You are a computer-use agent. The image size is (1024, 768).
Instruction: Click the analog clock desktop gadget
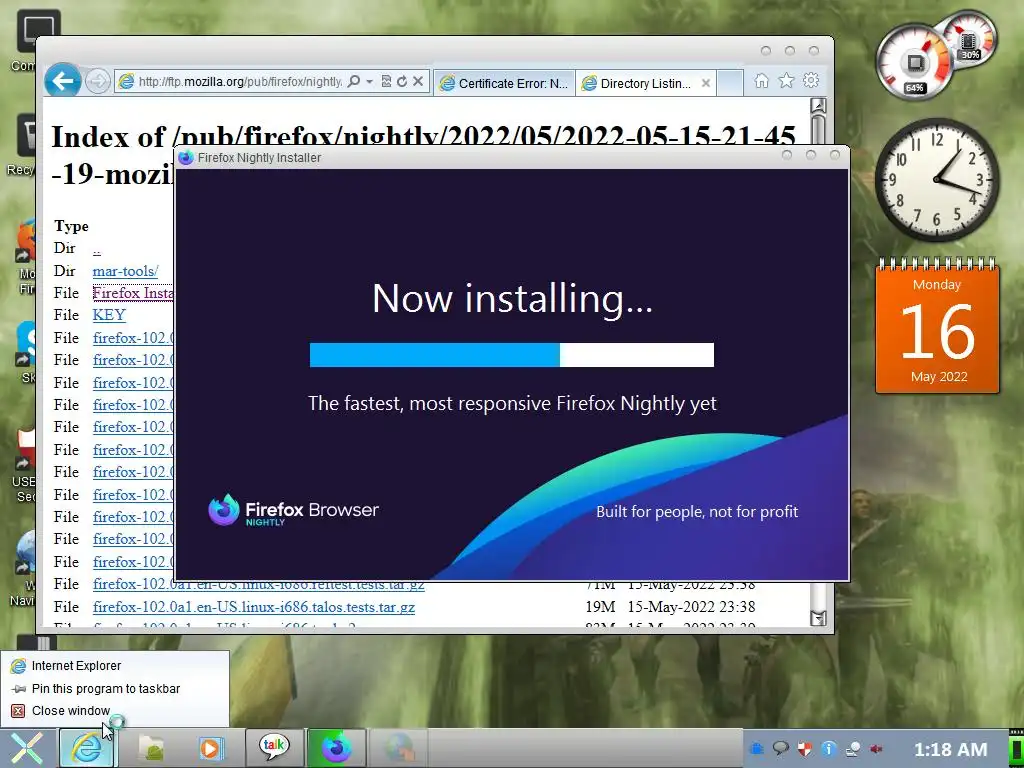(x=937, y=180)
